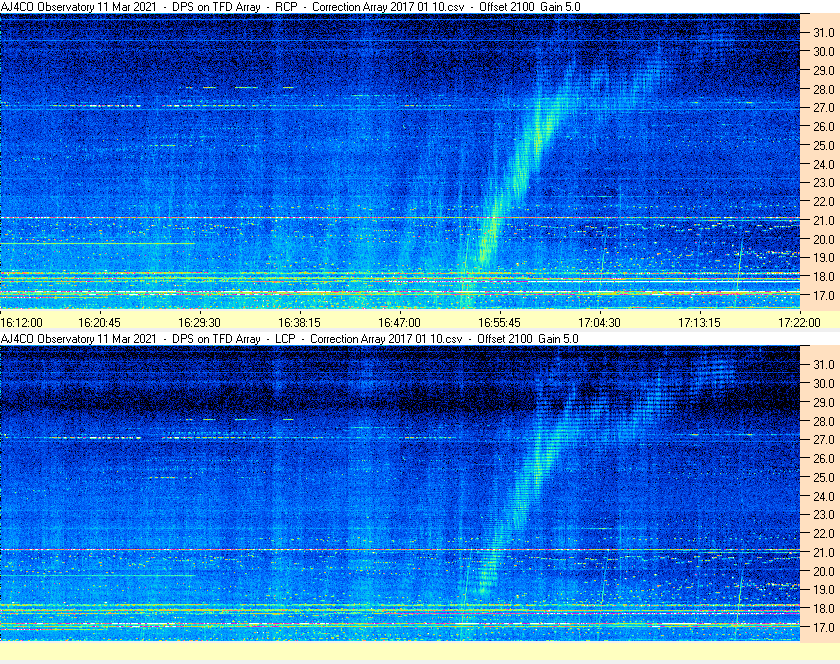This screenshot has width=840, height=664.
Task: Click the 31.0 frequency label on the RCP axis
Action: 824,33
